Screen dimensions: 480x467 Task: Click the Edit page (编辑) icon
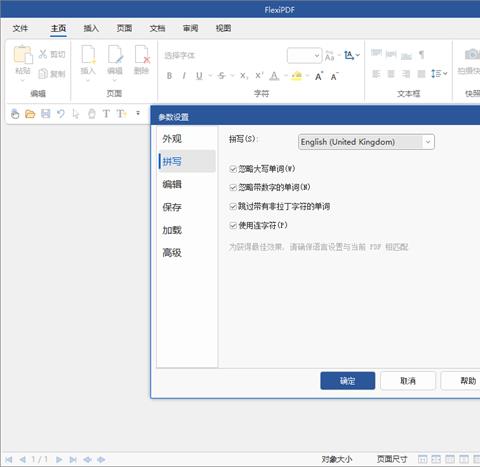115,55
